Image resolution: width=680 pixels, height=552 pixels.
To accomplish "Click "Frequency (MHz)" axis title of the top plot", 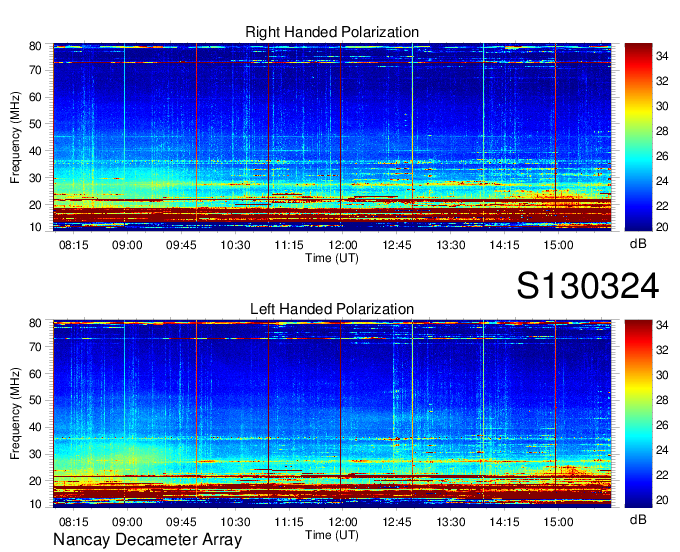I will pos(15,137).
